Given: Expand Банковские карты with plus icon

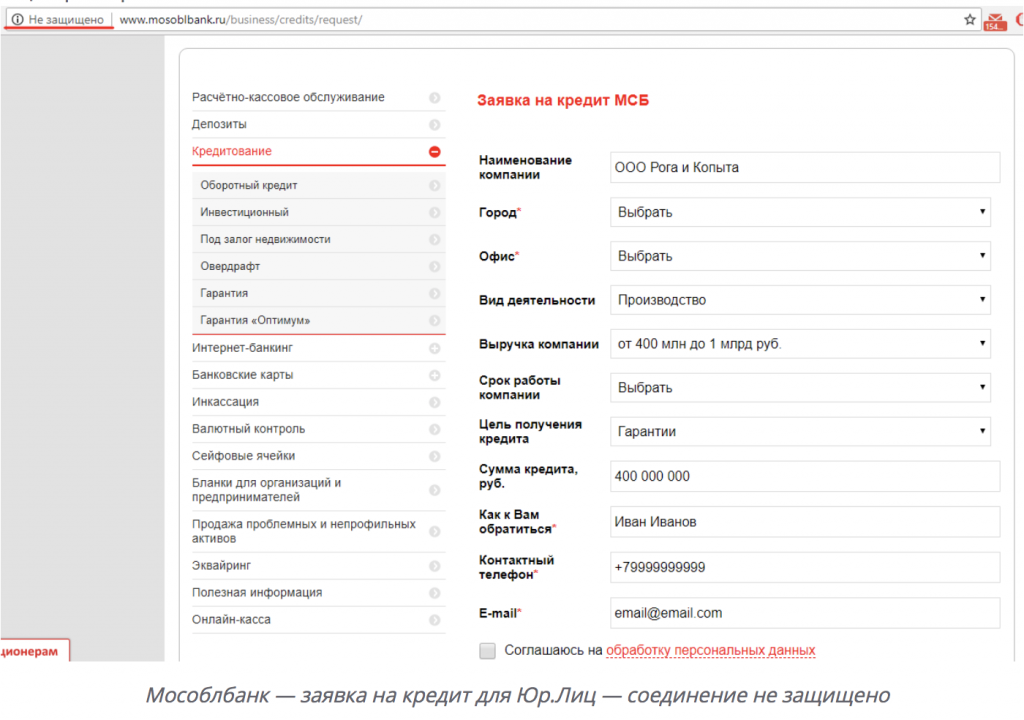Looking at the screenshot, I should pos(434,376).
